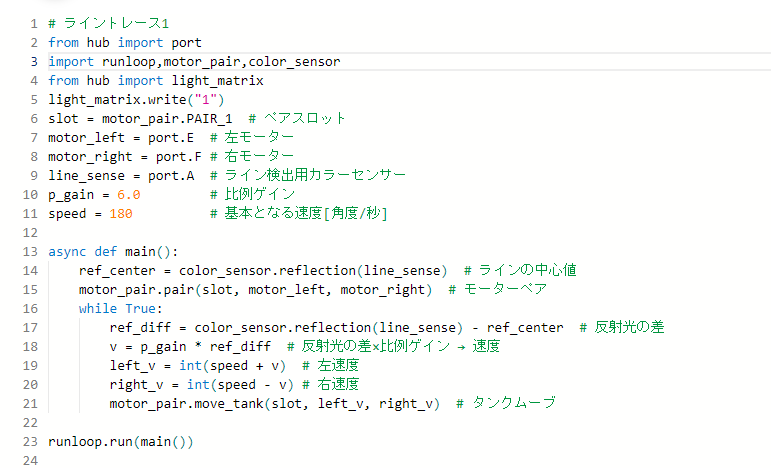771x468 pixels.
Task: Click port.E in the motor_left line
Action: [x=179, y=138]
